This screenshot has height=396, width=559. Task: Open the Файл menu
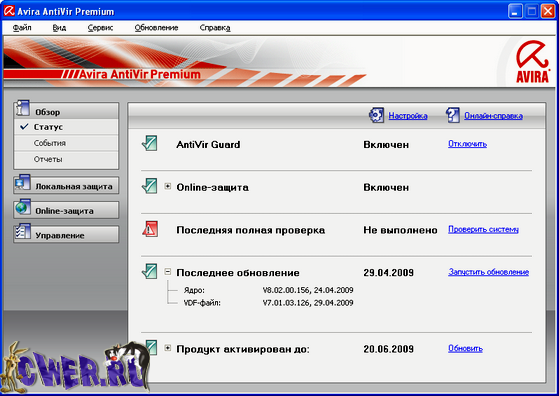(22, 28)
